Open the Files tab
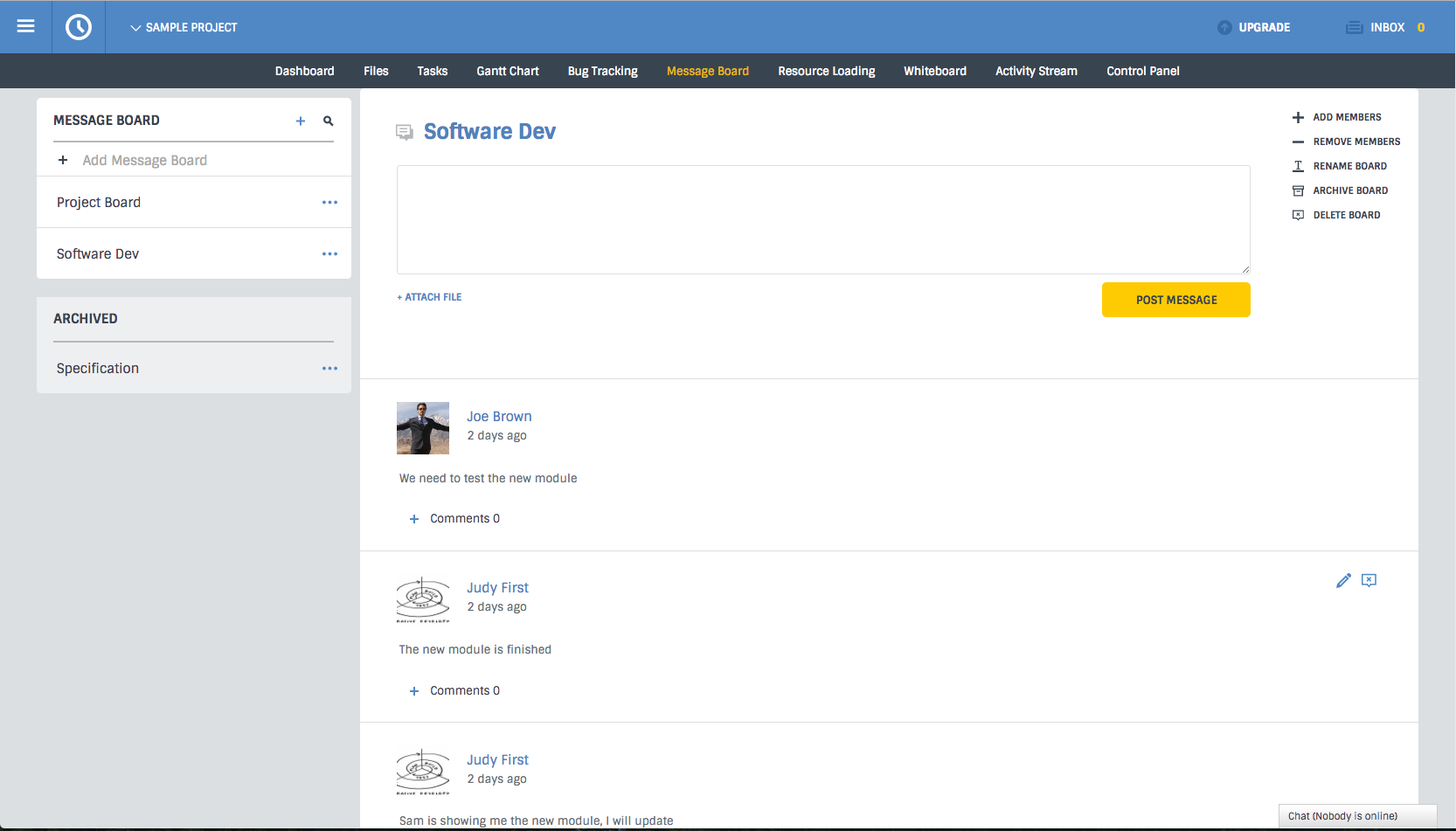The image size is (1456, 831). click(x=376, y=71)
